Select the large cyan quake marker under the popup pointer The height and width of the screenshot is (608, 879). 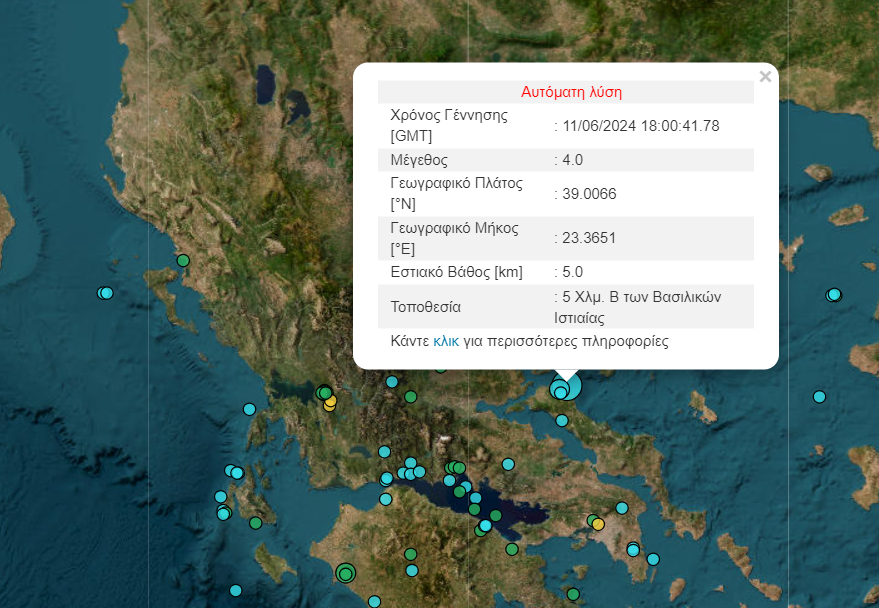567,387
